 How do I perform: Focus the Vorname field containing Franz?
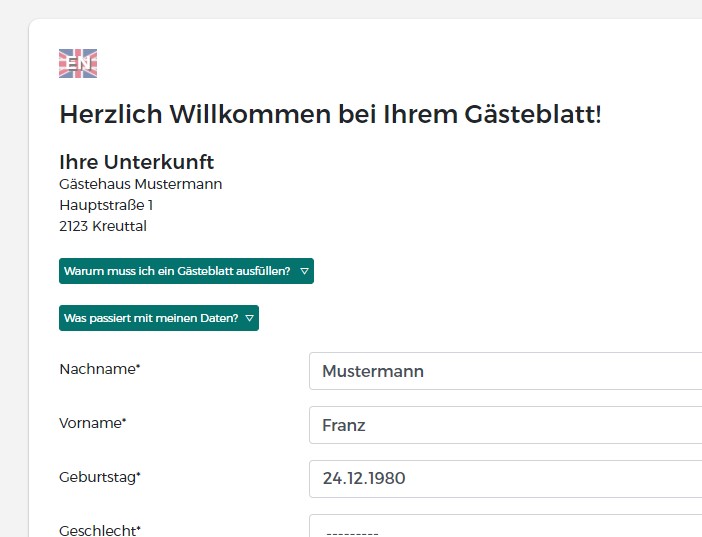(505, 425)
